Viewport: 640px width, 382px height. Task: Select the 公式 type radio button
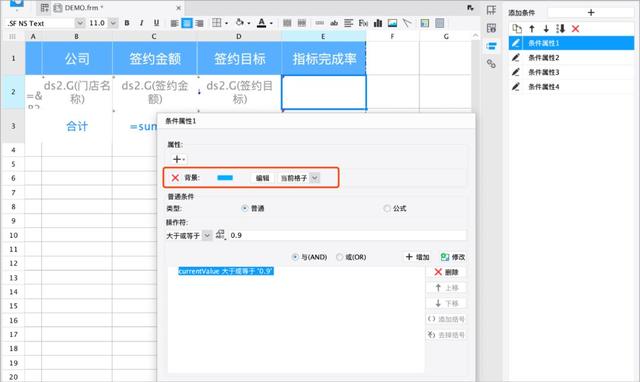click(x=387, y=209)
